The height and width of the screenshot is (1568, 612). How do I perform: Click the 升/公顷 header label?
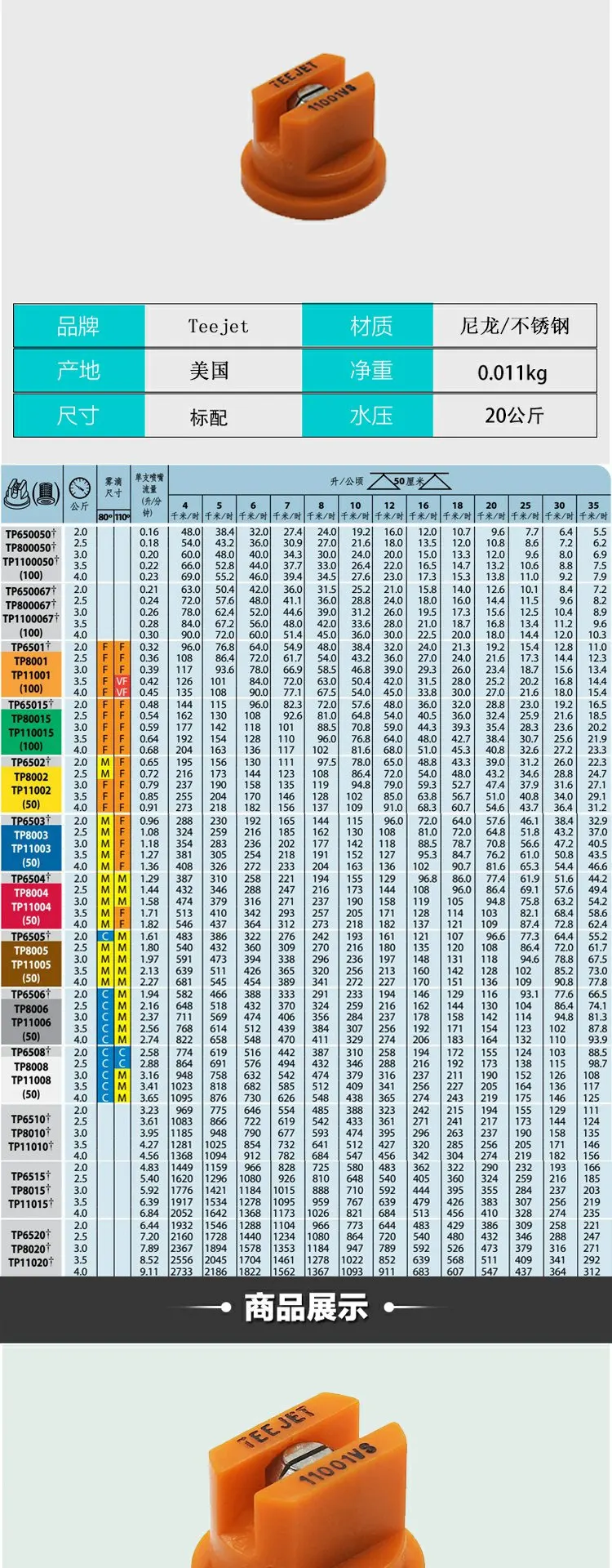(x=346, y=481)
